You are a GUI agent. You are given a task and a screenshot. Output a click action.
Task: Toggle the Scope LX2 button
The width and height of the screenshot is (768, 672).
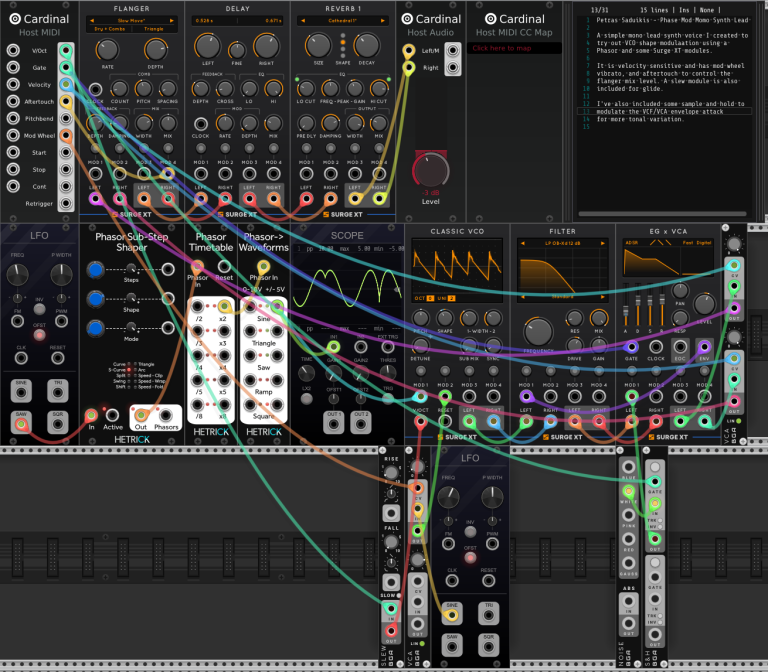[x=307, y=399]
